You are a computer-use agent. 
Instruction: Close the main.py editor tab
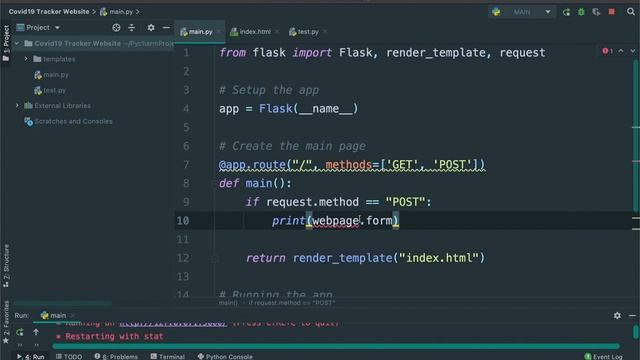pyautogui.click(x=219, y=31)
